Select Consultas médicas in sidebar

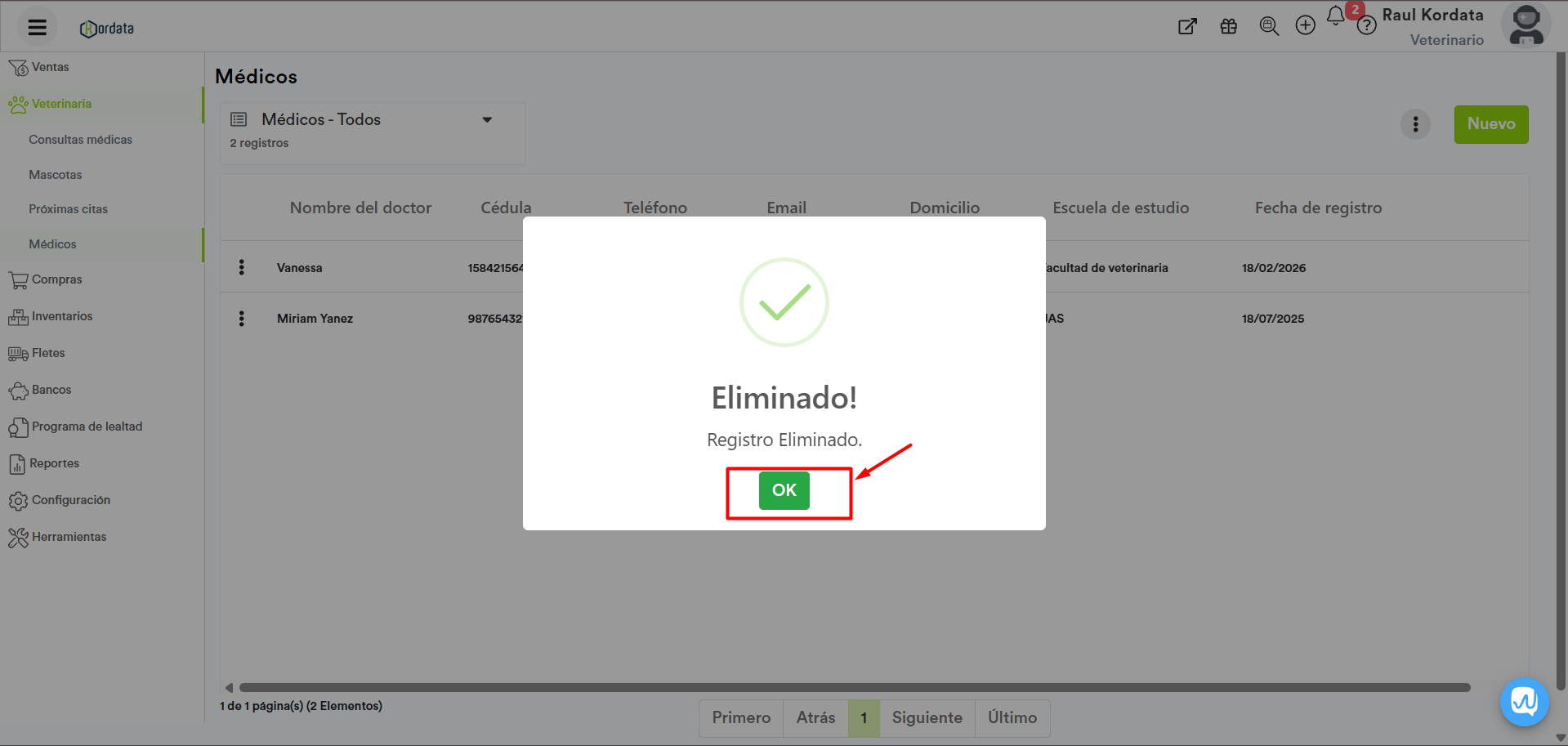click(x=80, y=140)
